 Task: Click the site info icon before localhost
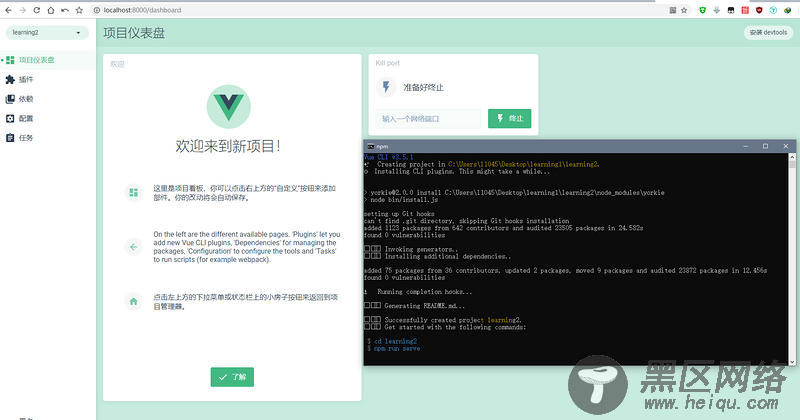tap(97, 10)
